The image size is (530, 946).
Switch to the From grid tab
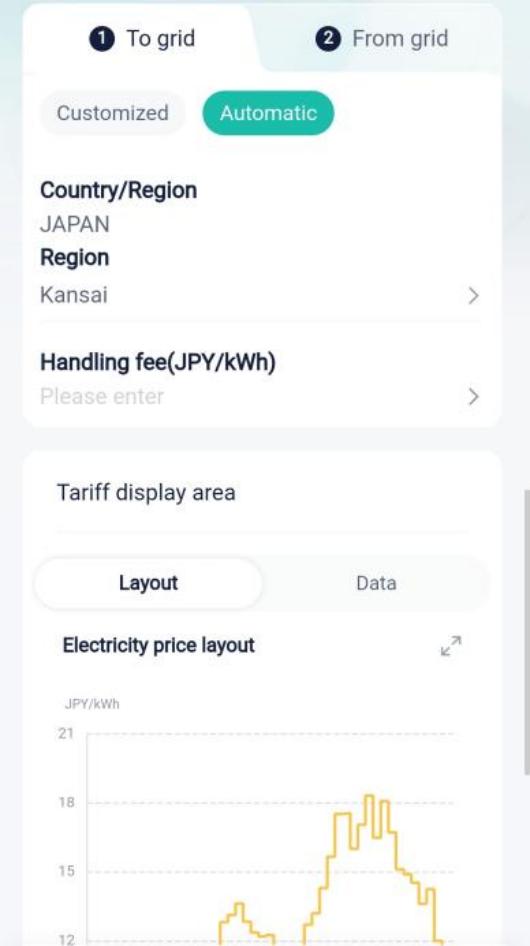(x=382, y=39)
